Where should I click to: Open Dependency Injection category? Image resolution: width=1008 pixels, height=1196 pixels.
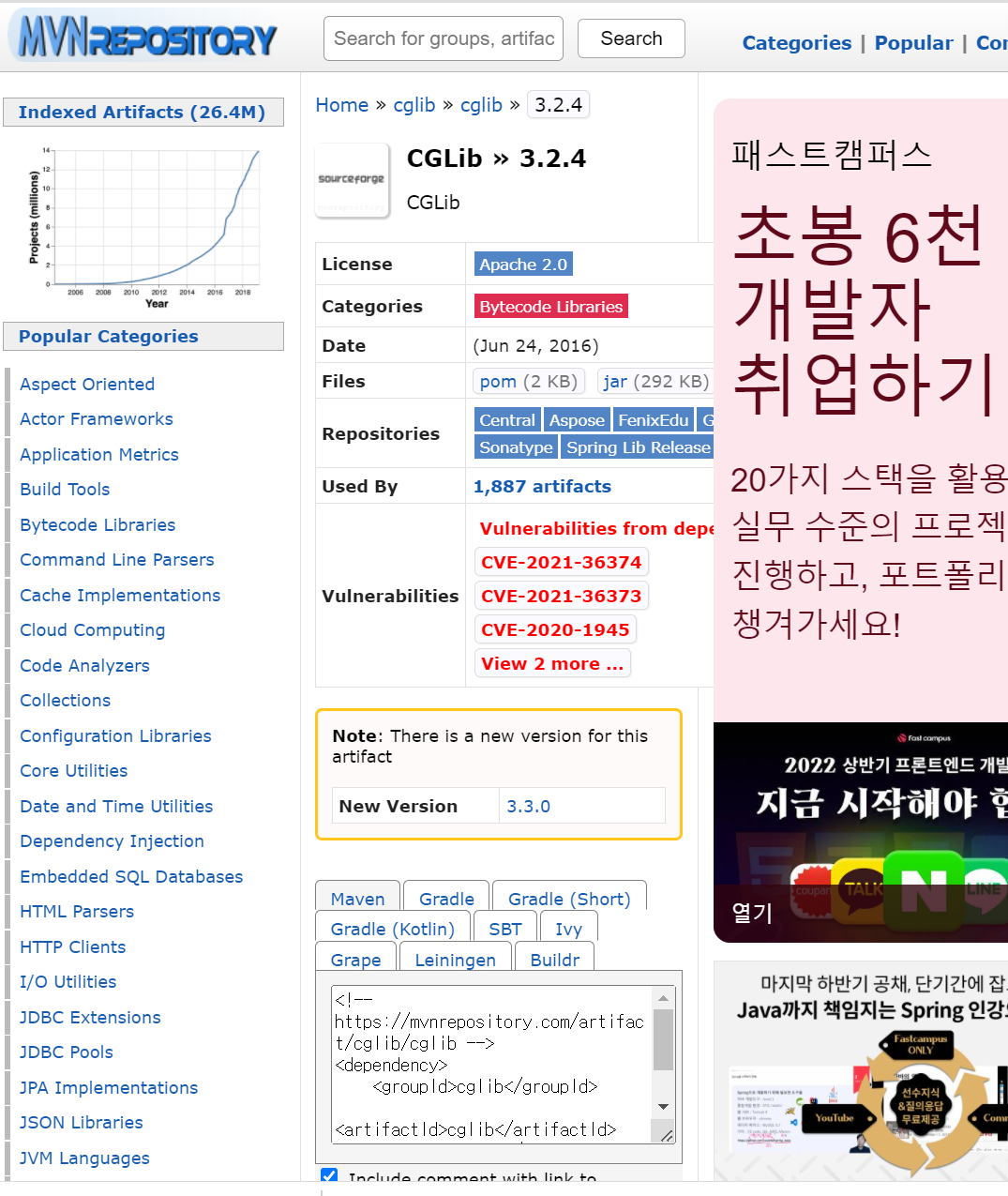click(112, 840)
